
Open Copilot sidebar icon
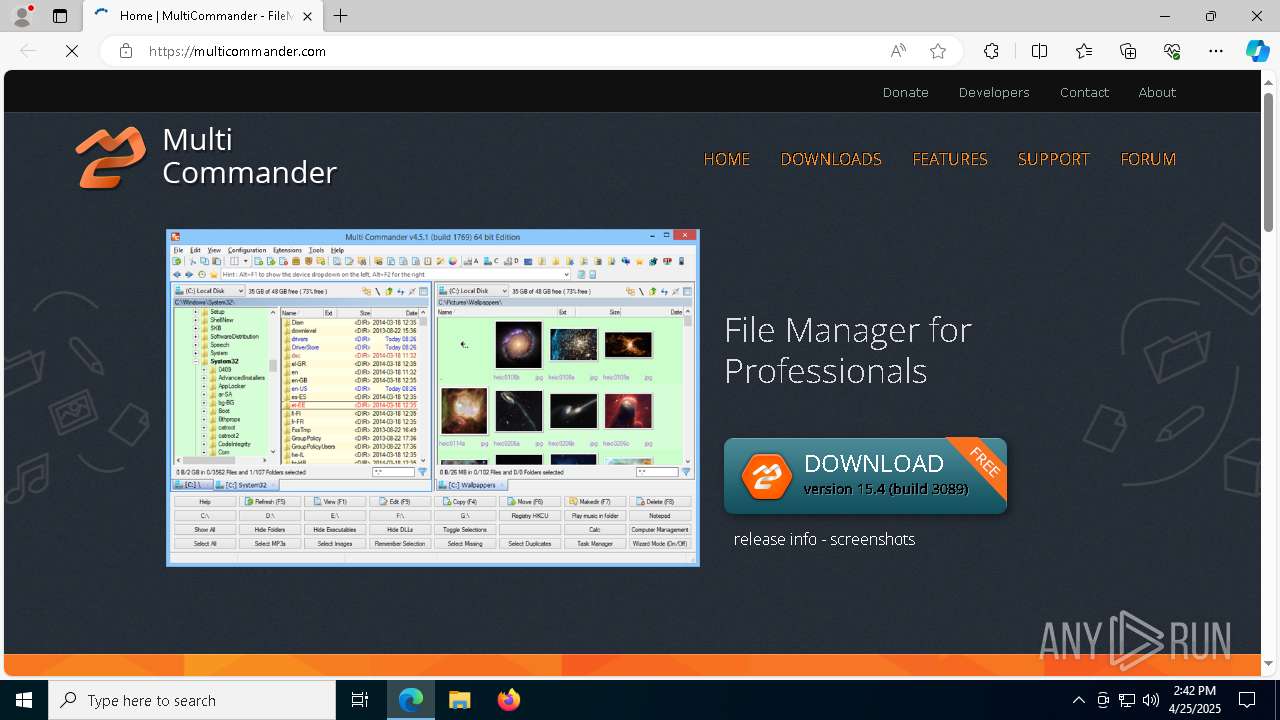coord(1257,51)
